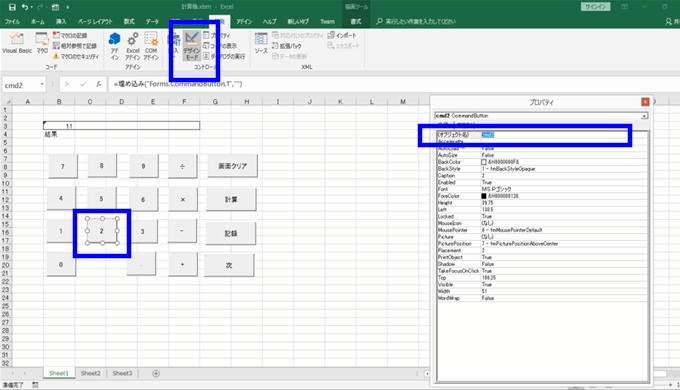Screen dimensions: 680x390
Task: Click the 画面クリア button on the sheet
Action: click(x=232, y=166)
